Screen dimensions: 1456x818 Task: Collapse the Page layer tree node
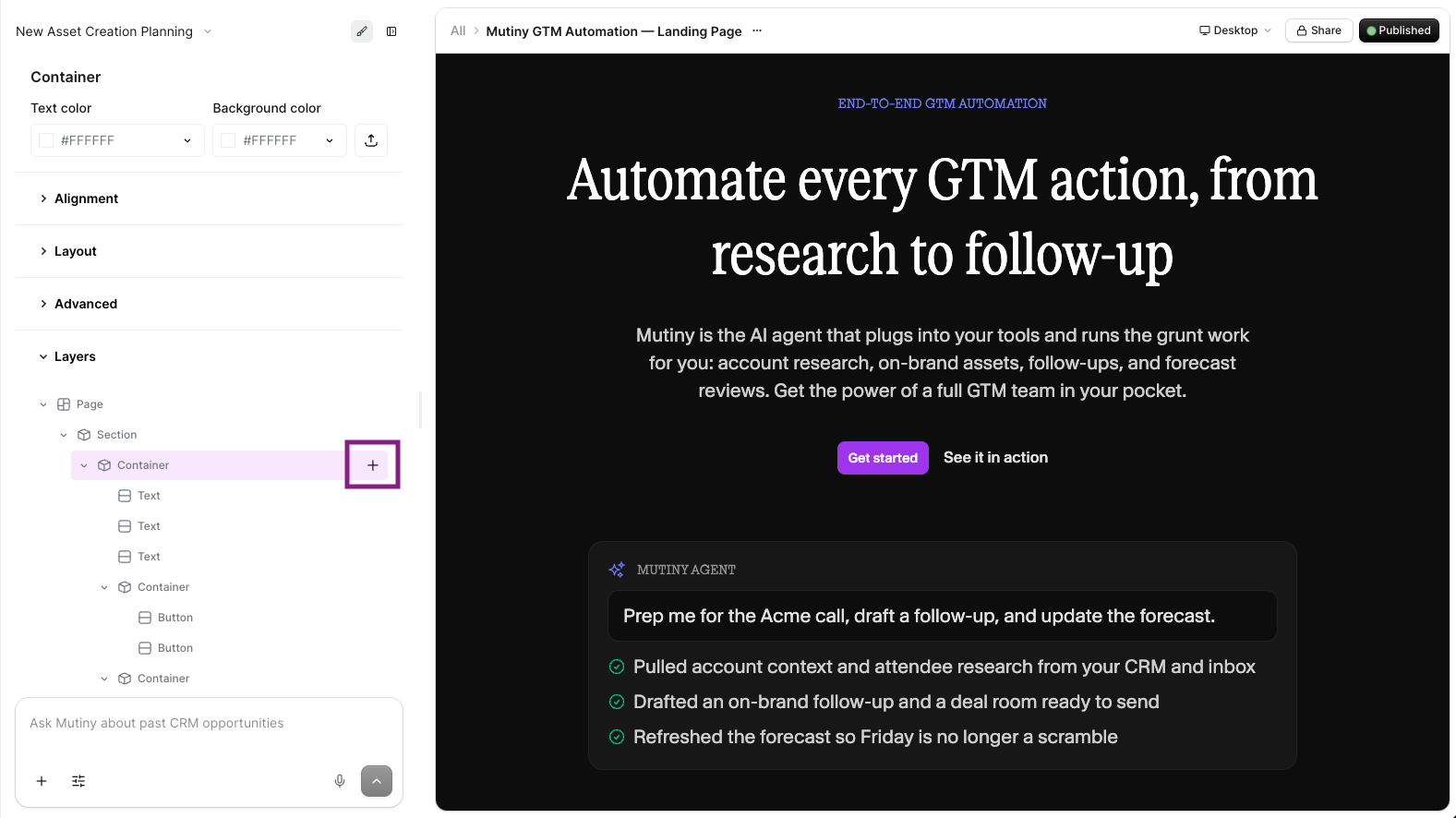coord(43,404)
